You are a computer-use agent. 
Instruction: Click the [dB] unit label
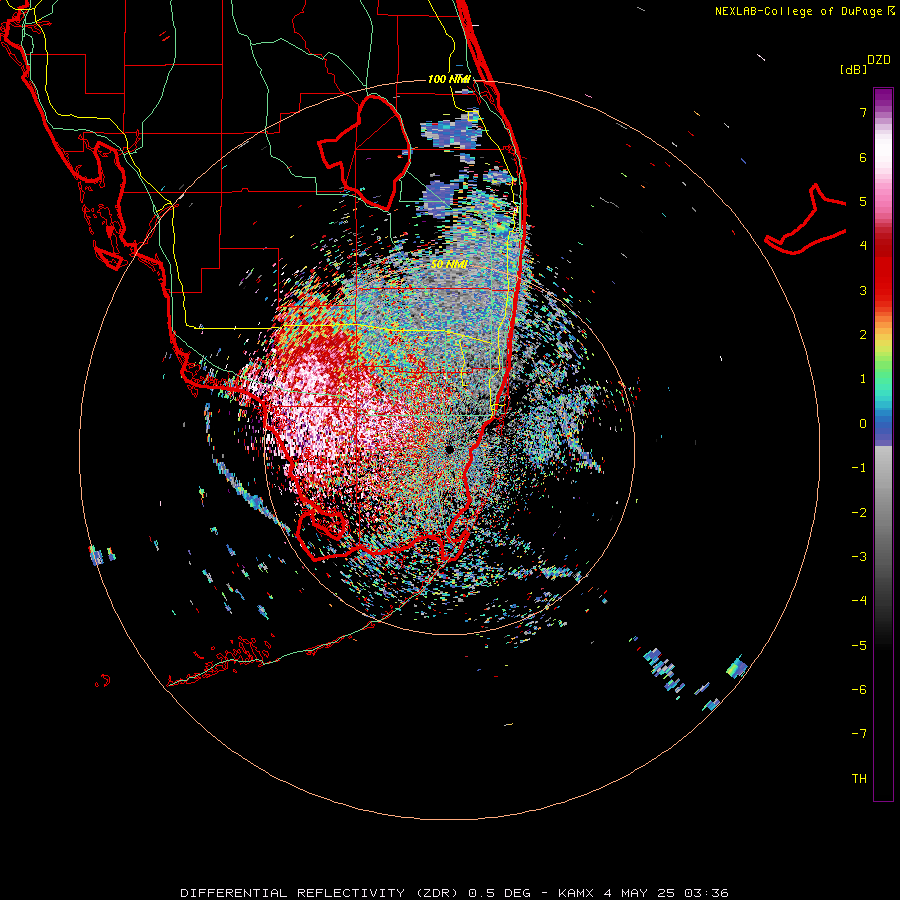[x=854, y=69]
